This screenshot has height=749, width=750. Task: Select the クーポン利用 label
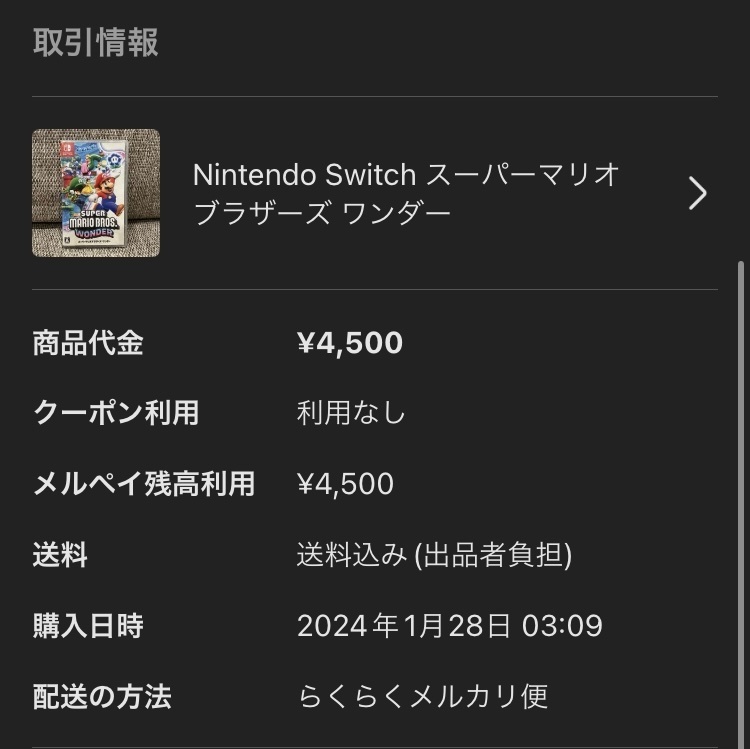pos(116,413)
